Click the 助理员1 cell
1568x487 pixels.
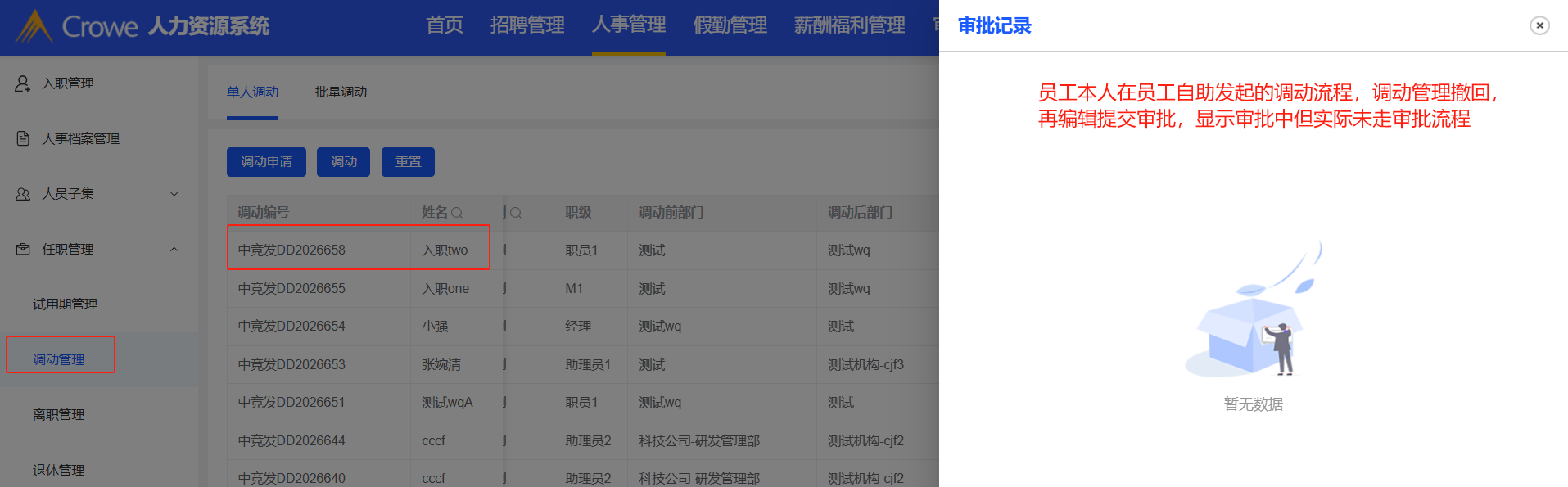coord(588,365)
